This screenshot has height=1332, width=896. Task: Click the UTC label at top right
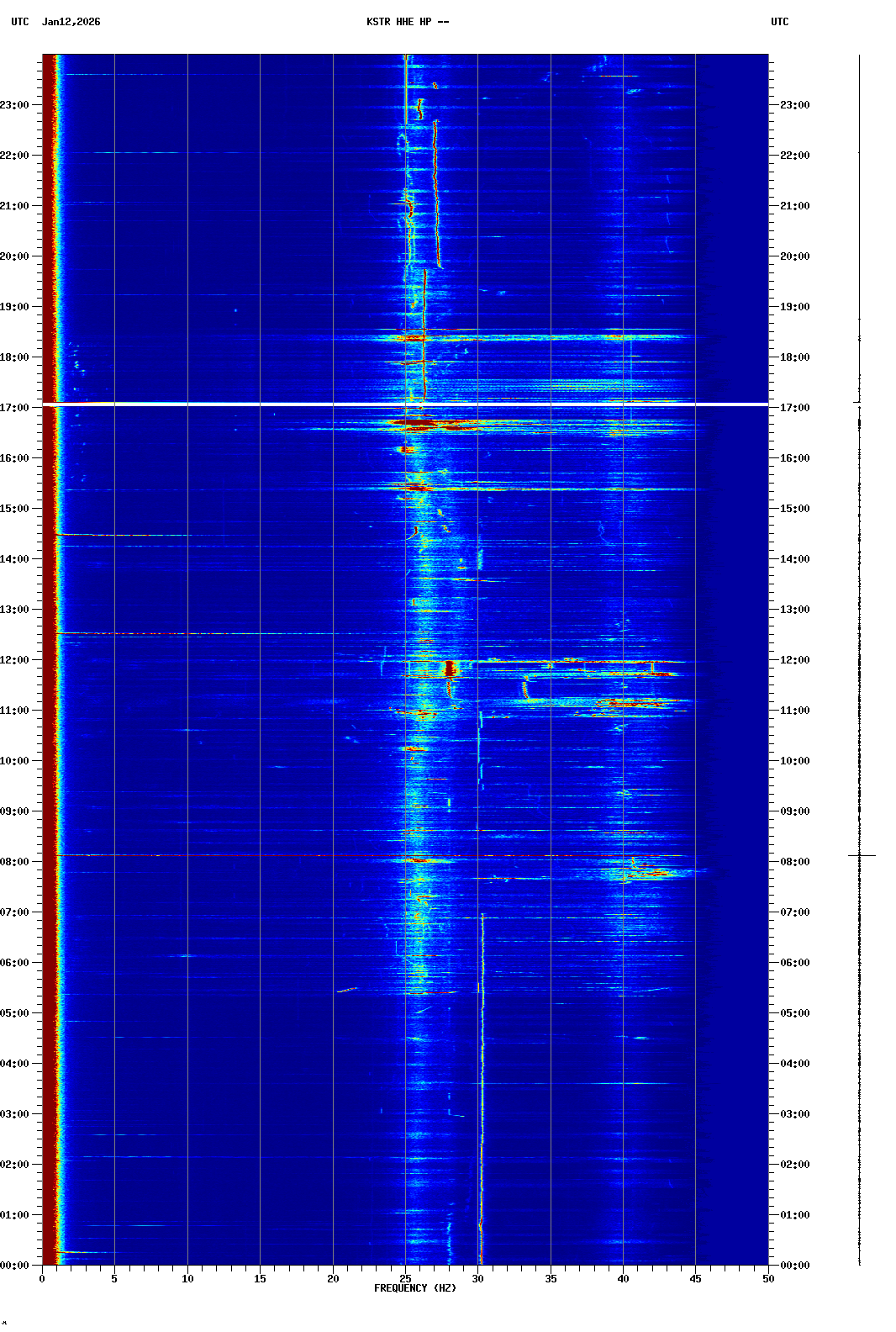[x=779, y=22]
